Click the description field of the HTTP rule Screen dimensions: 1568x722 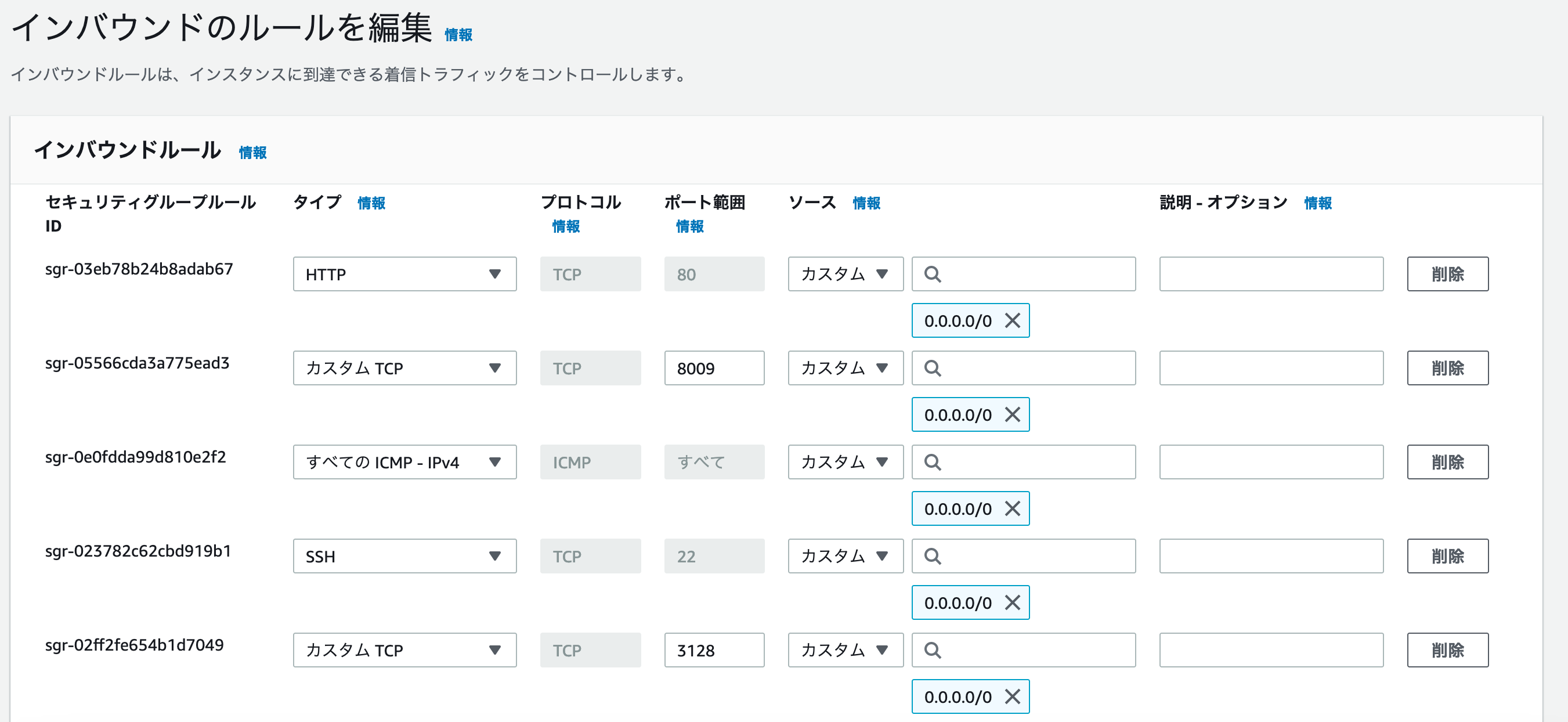(x=1271, y=274)
